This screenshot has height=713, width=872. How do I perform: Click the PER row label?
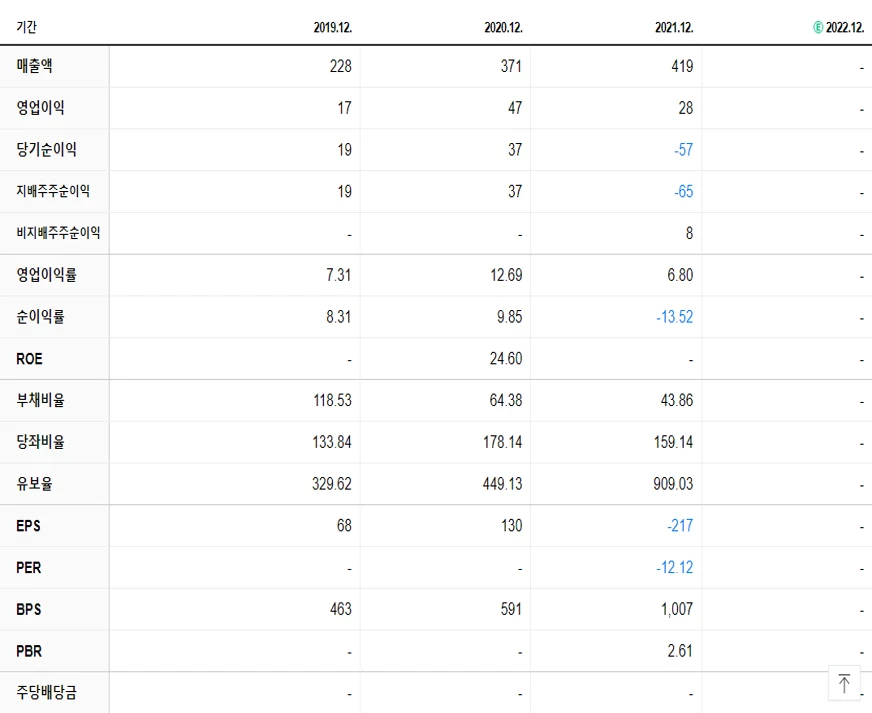(x=29, y=567)
